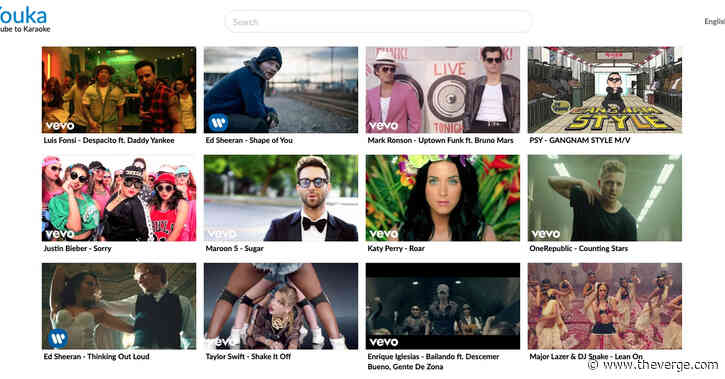Click the vevo logo on the Sugar thumbnail

coord(222,234)
